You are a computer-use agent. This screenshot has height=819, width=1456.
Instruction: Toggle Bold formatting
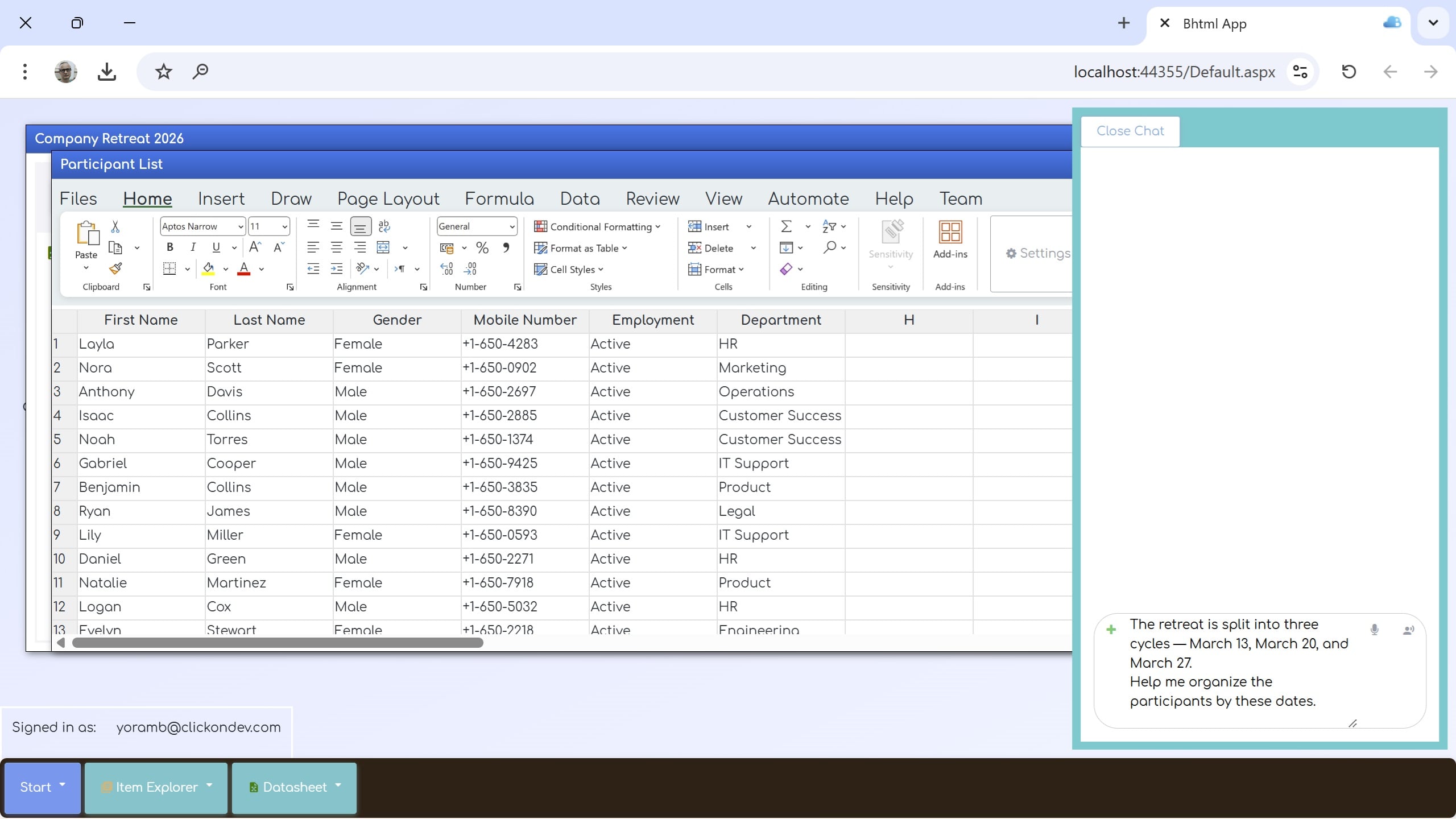click(x=169, y=247)
